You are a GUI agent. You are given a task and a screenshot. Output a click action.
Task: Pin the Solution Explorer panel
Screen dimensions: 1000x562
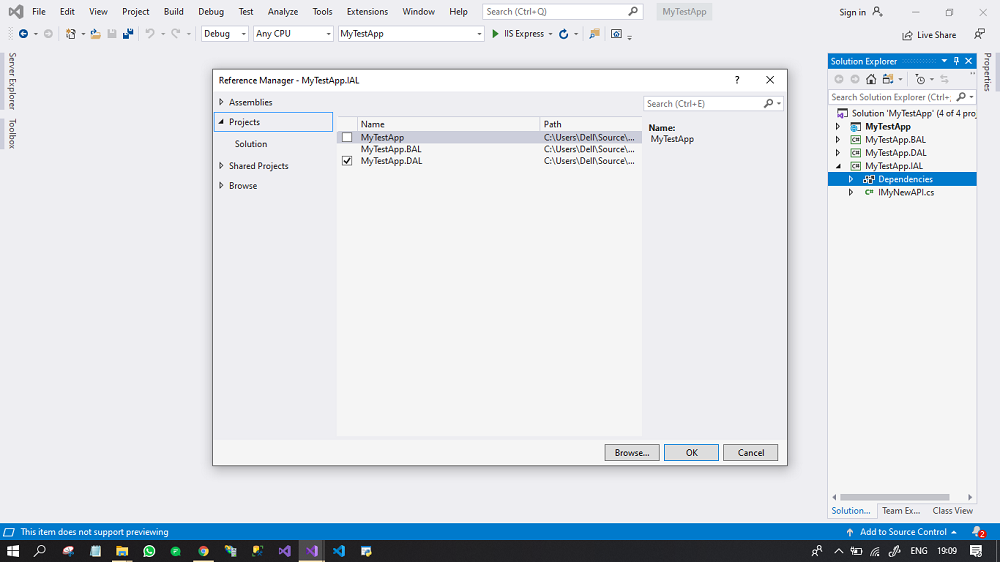pos(956,61)
